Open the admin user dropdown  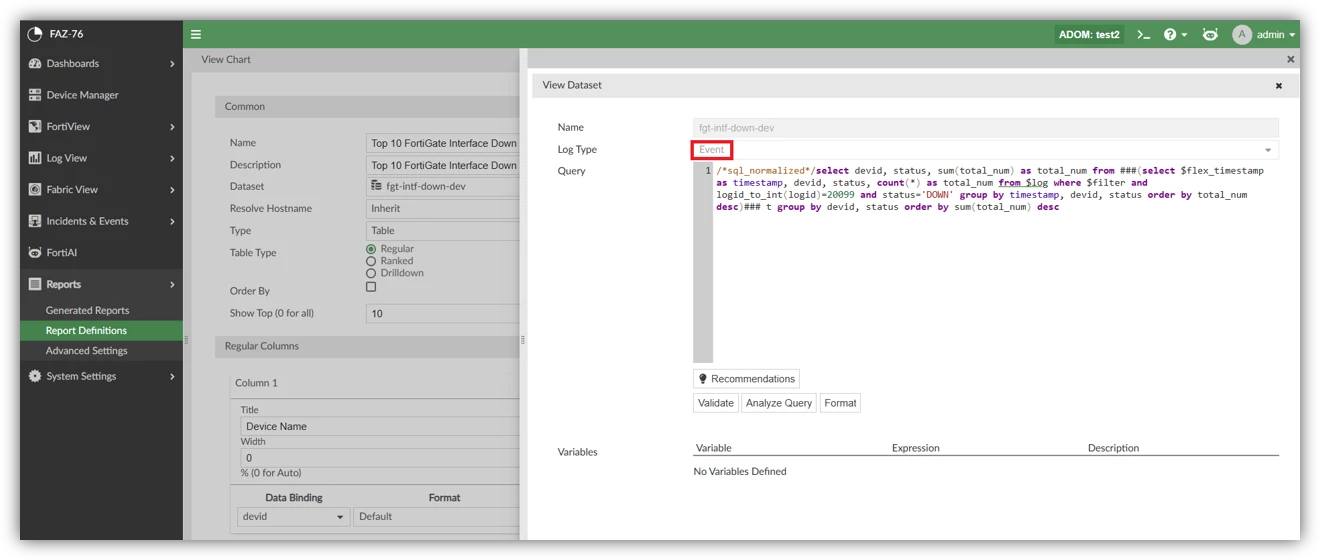[1276, 34]
